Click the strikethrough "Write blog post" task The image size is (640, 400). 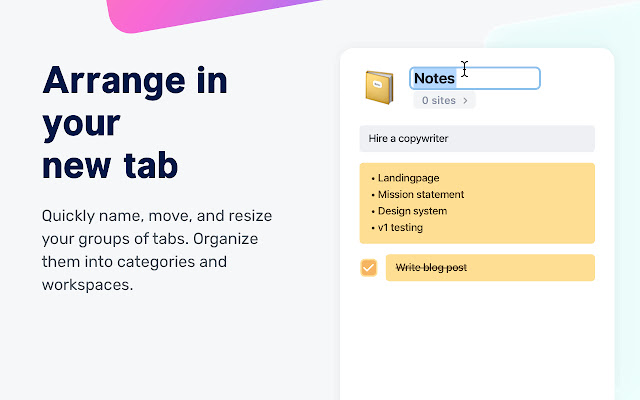pyautogui.click(x=431, y=268)
